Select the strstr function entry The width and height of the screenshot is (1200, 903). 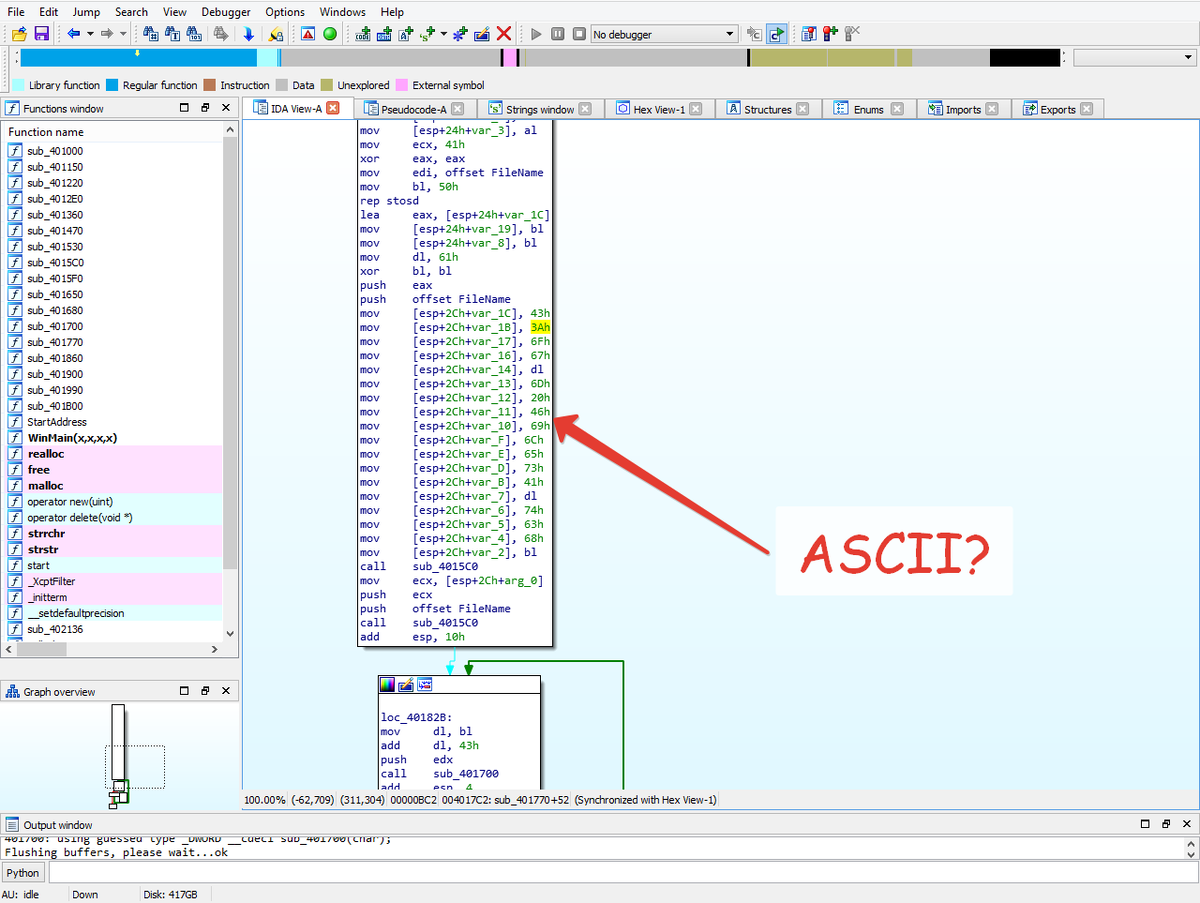45,550
